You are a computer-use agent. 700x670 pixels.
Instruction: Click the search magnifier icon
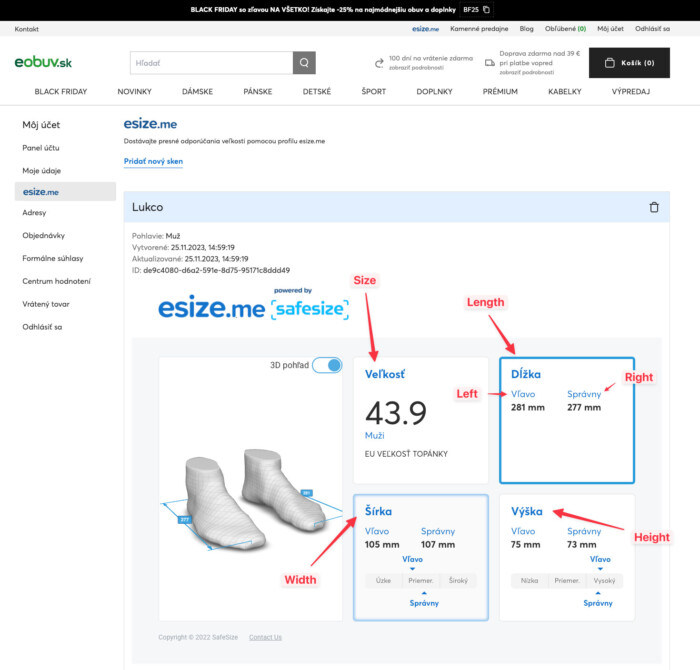tap(304, 63)
